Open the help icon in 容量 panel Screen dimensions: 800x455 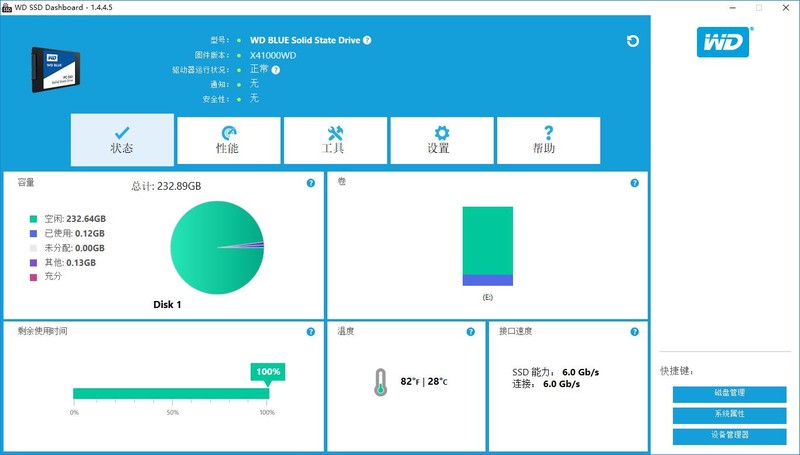311,183
